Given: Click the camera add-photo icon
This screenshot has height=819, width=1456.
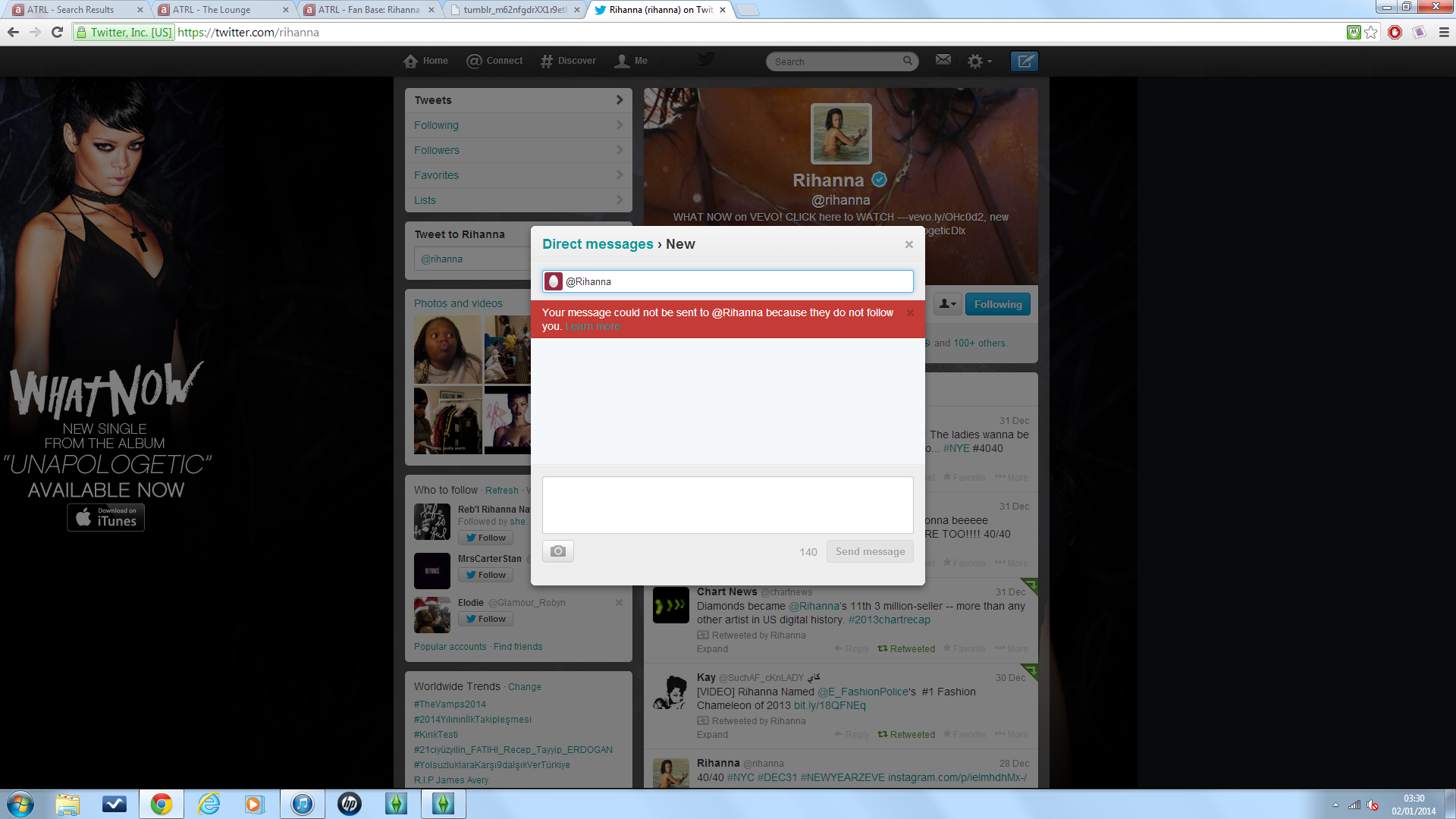Looking at the screenshot, I should click(557, 551).
